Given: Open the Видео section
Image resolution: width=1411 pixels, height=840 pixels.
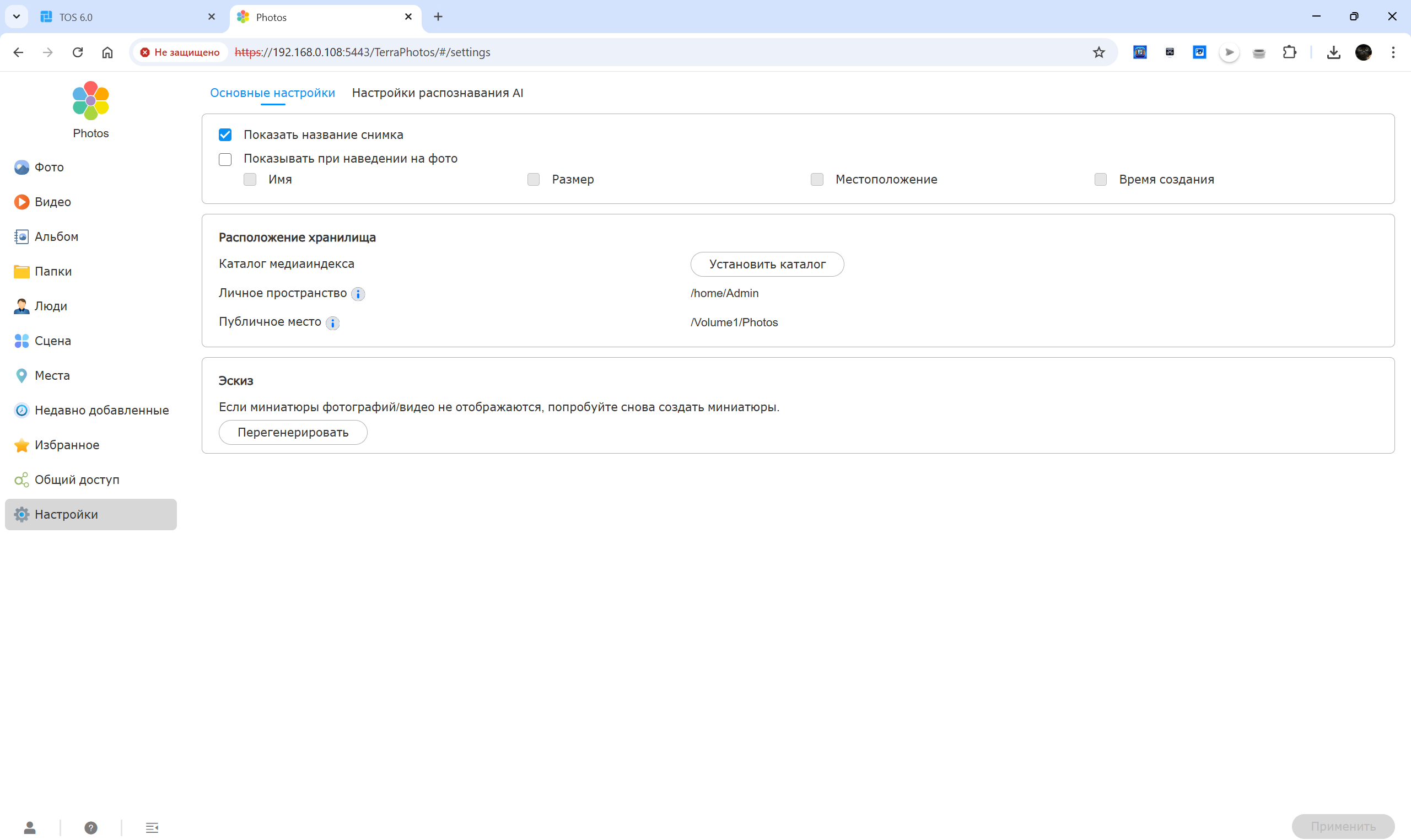Looking at the screenshot, I should [52, 202].
